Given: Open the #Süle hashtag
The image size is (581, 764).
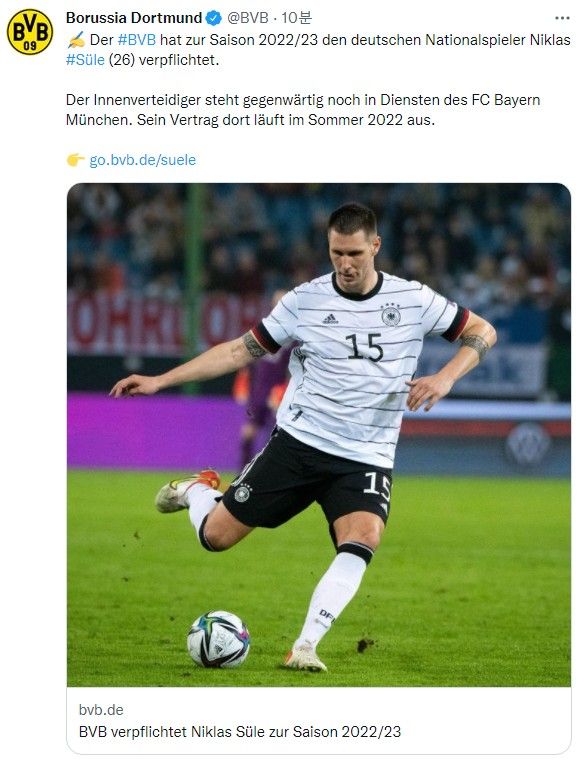Looking at the screenshot, I should click(x=85, y=60).
